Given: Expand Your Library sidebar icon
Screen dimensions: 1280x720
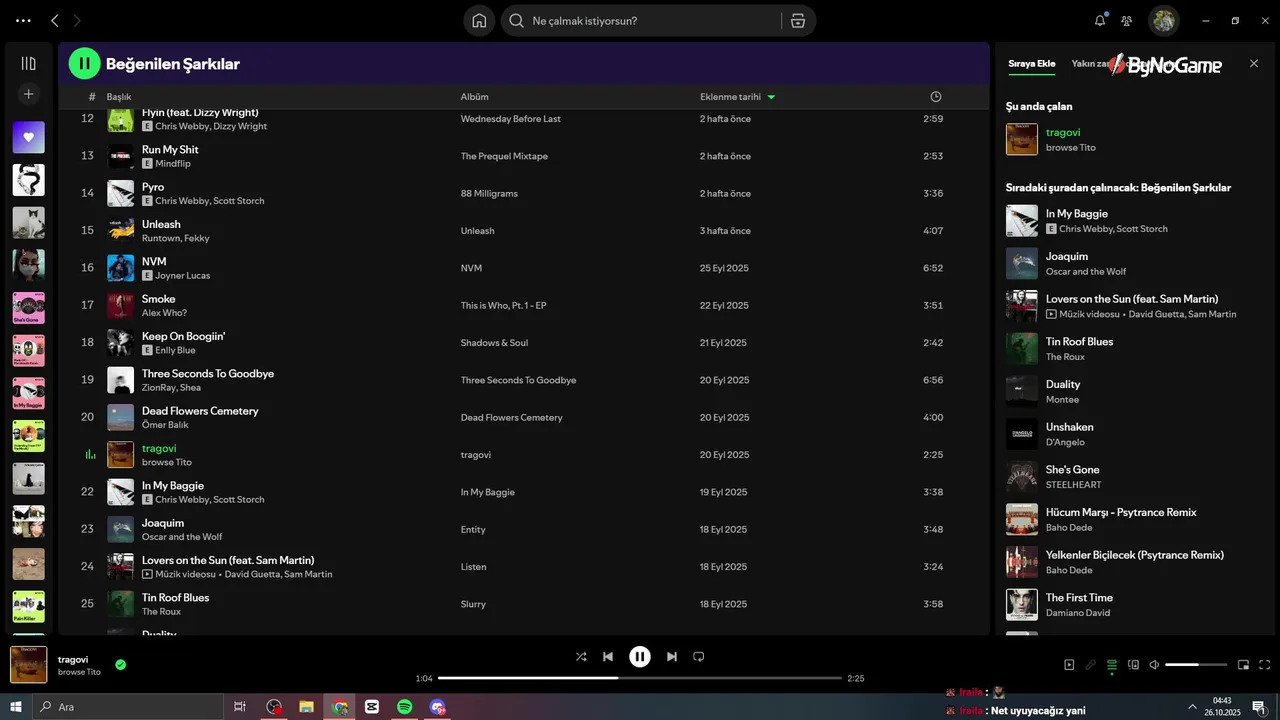Looking at the screenshot, I should coord(28,63).
